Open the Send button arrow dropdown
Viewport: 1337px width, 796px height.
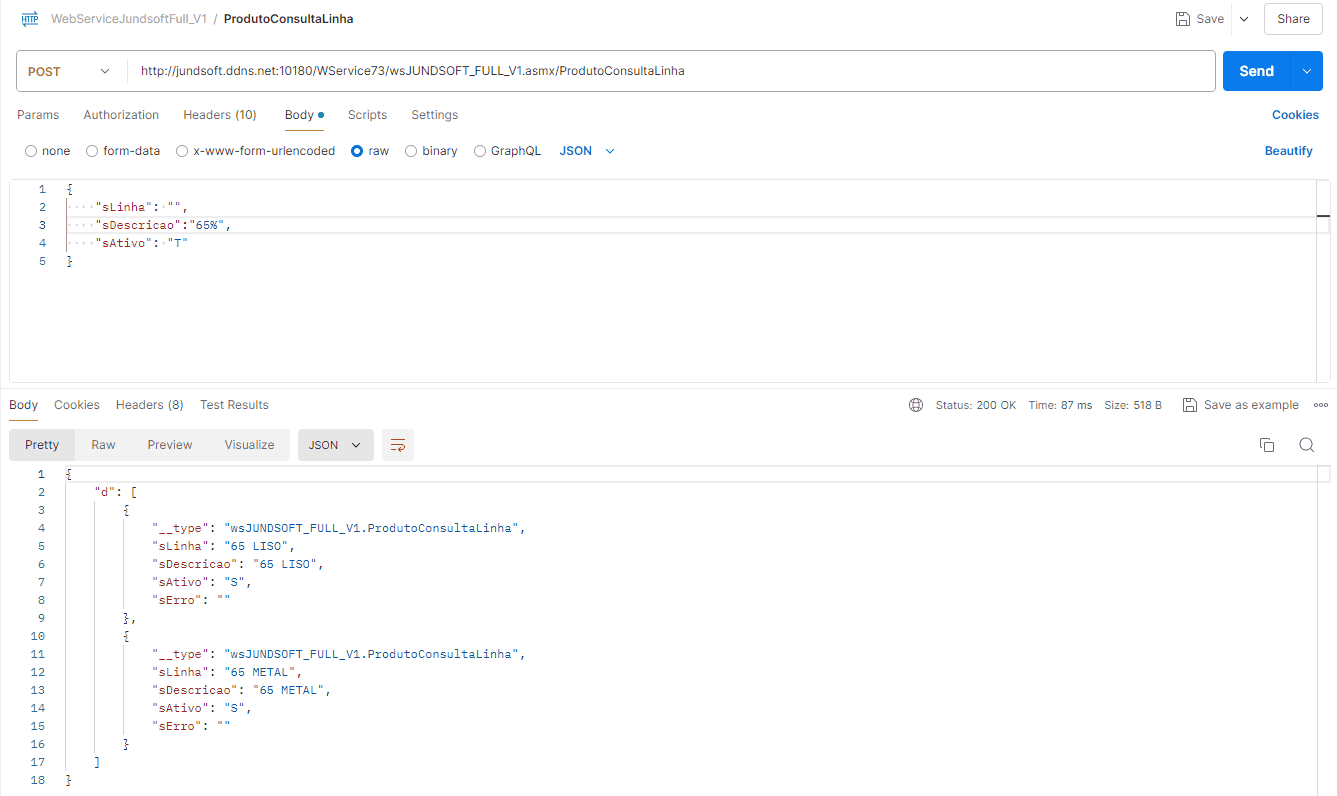[x=1306, y=71]
